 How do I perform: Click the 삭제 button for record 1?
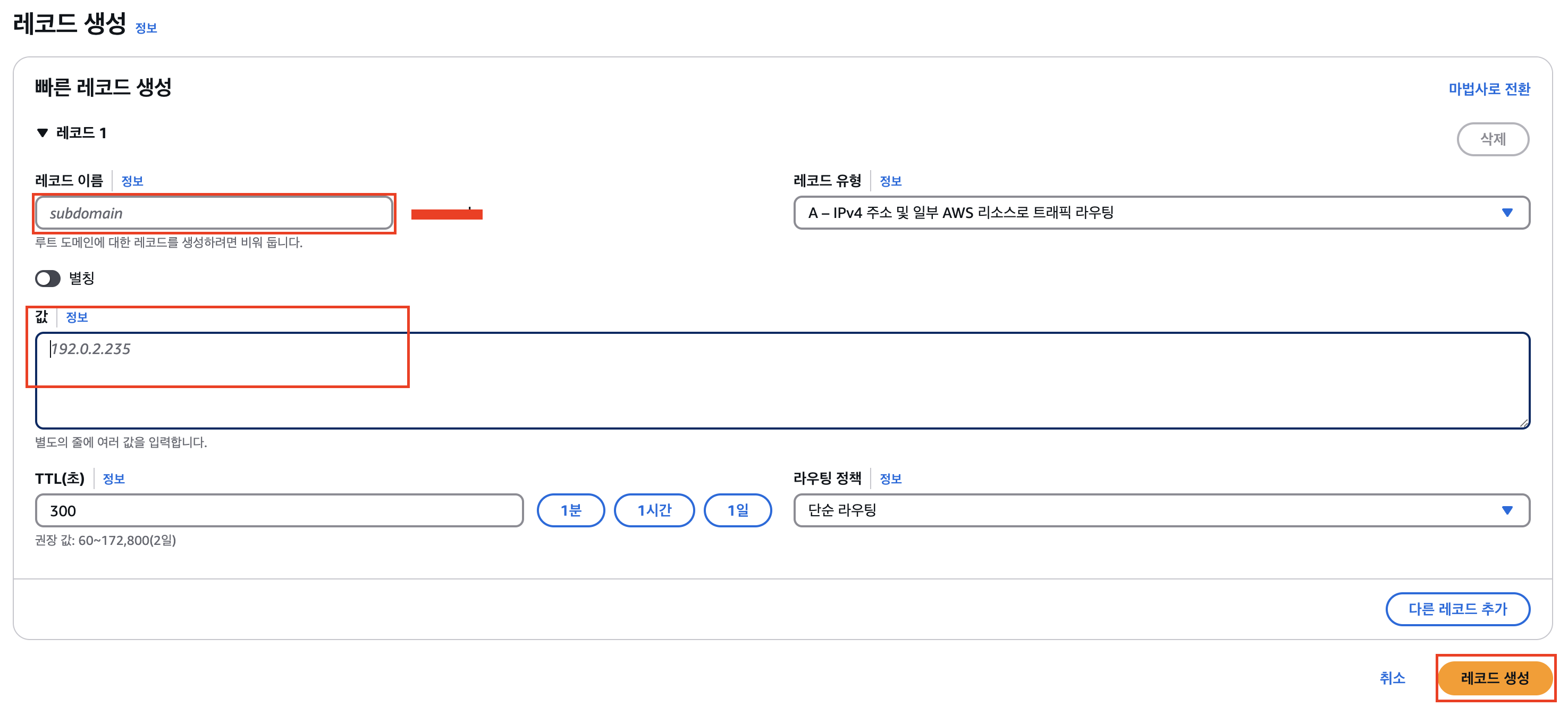(x=1493, y=139)
